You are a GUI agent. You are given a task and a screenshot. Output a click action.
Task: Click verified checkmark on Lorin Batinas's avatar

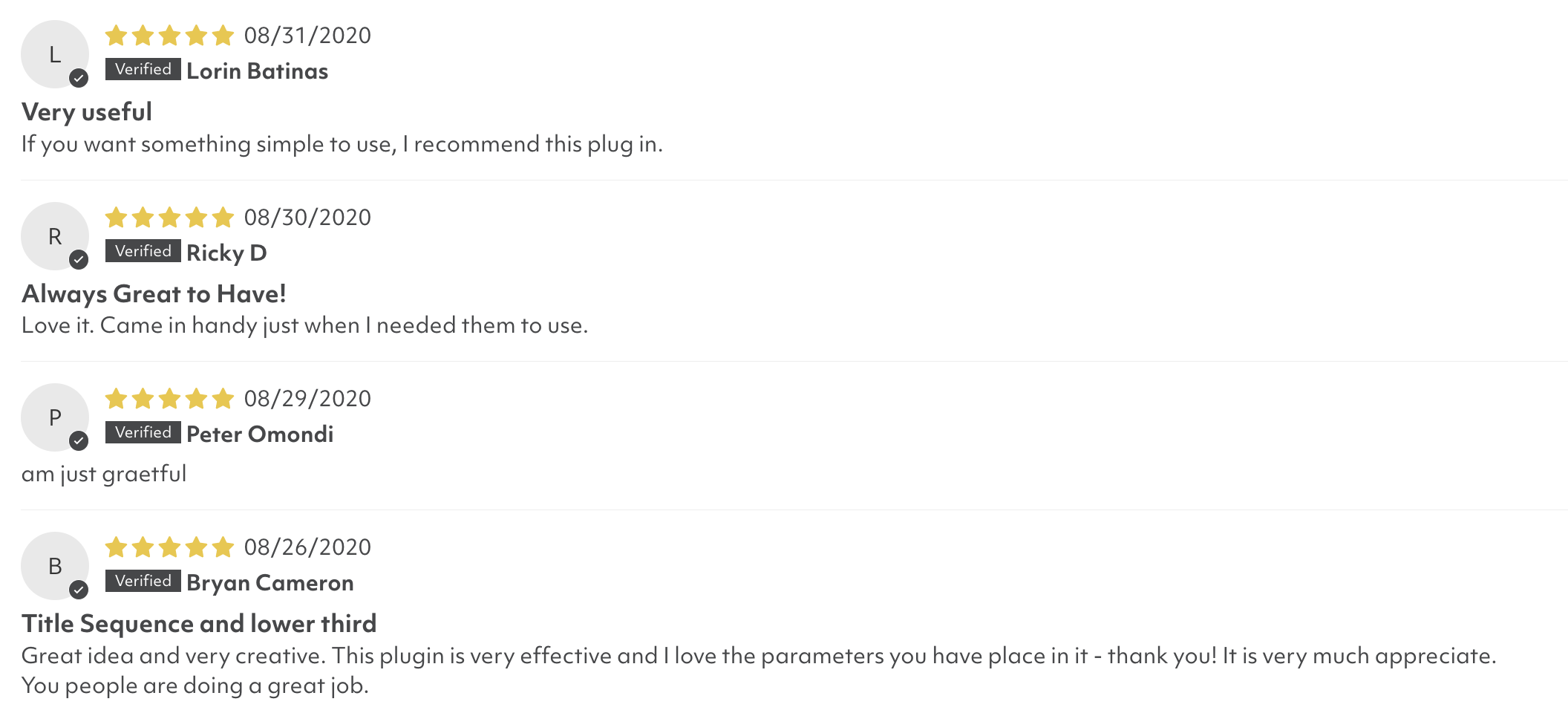[79, 78]
